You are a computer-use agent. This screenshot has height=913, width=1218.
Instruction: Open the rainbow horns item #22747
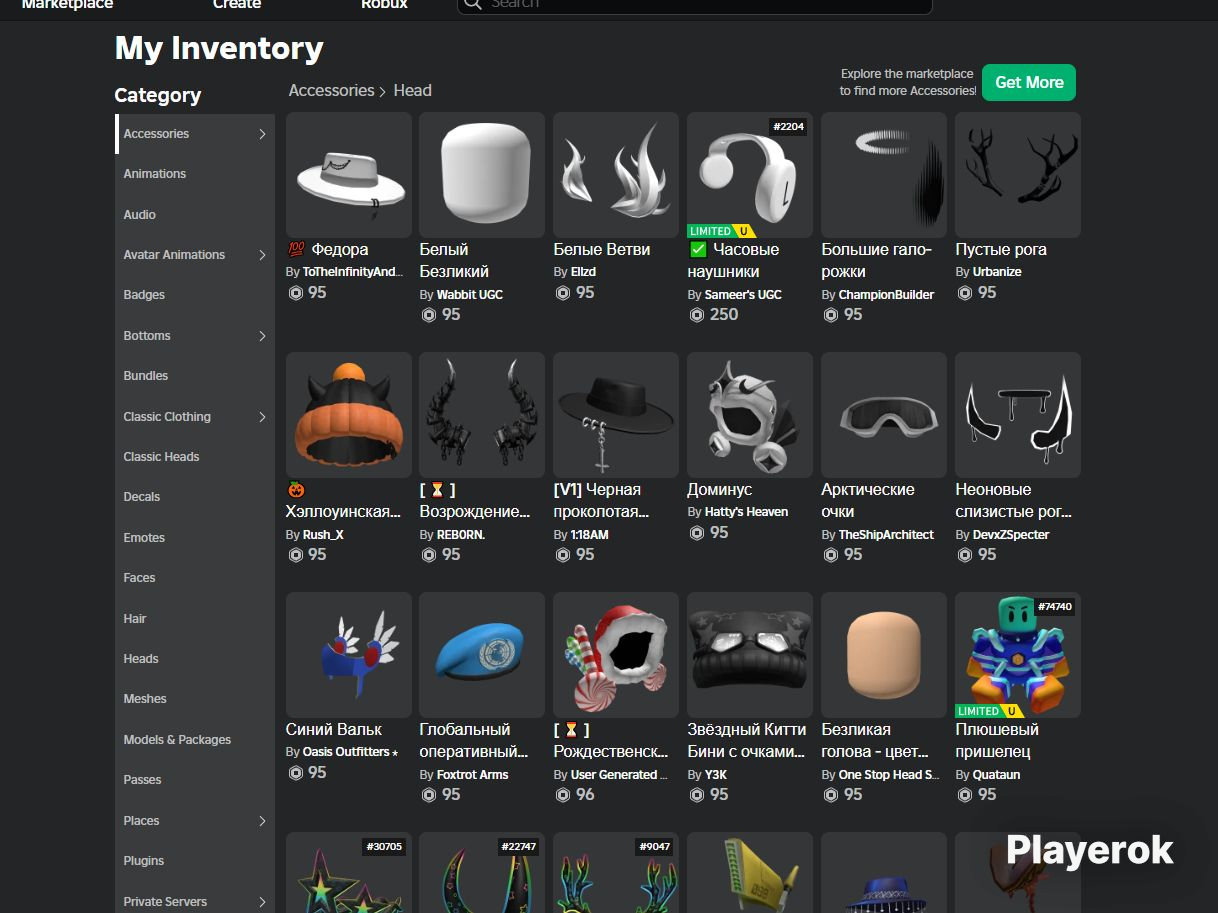[x=482, y=872]
